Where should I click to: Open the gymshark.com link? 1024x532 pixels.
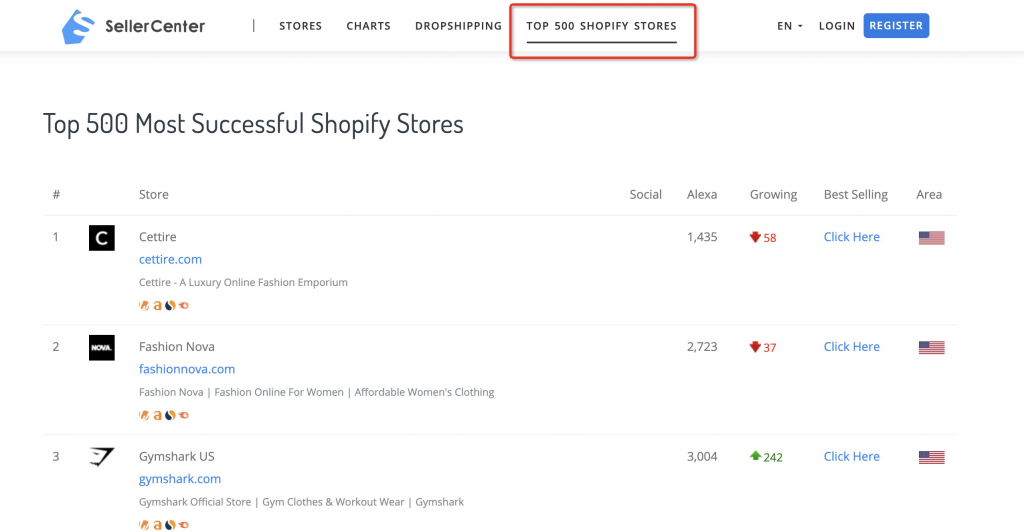[180, 478]
